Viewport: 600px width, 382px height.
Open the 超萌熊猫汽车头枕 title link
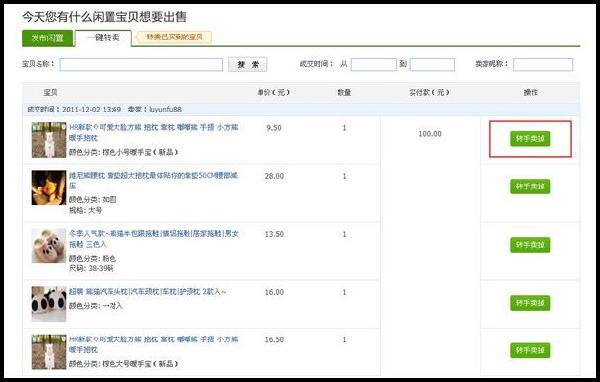tap(148, 292)
